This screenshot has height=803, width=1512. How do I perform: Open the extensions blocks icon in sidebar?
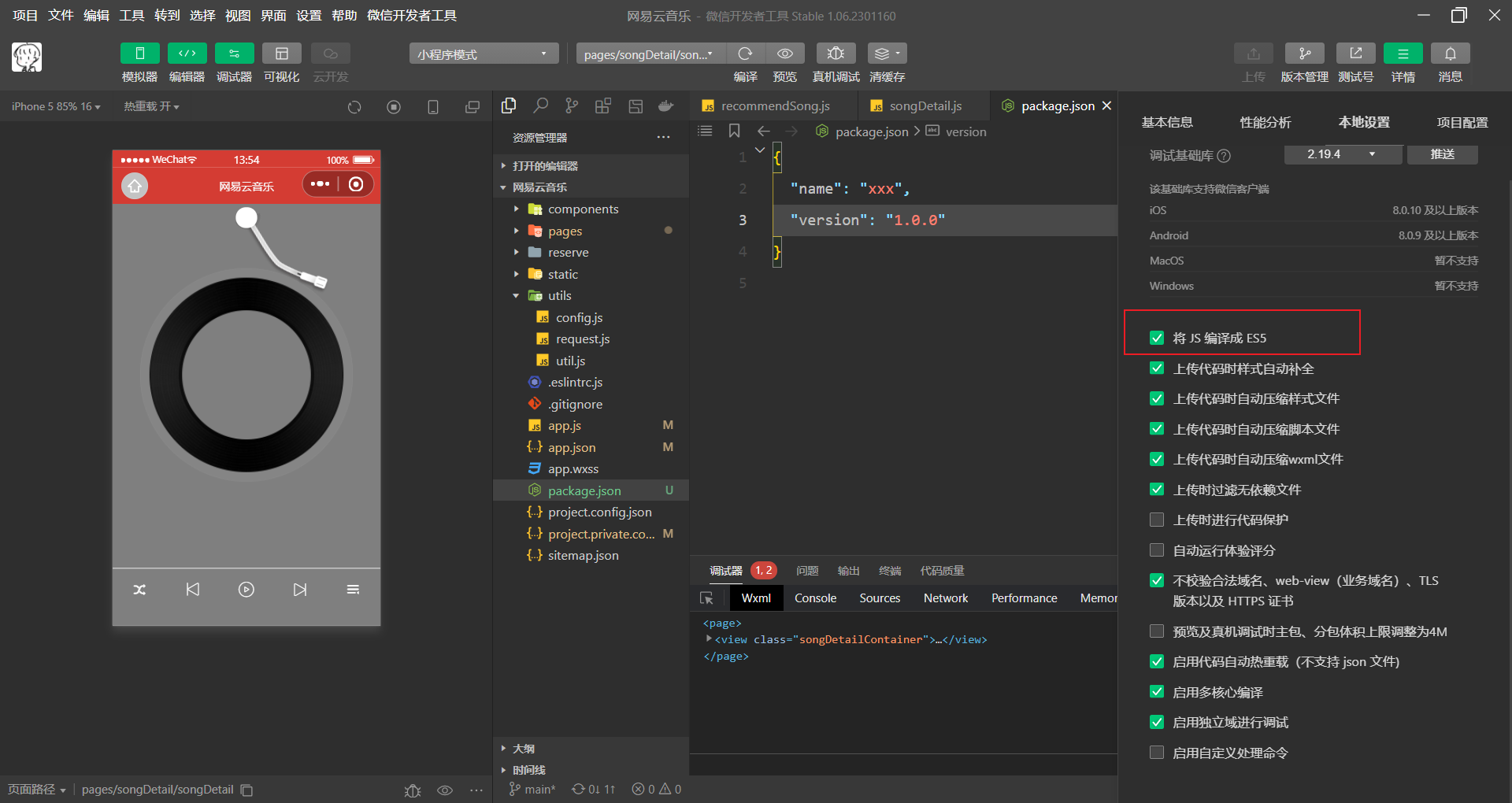tap(603, 105)
